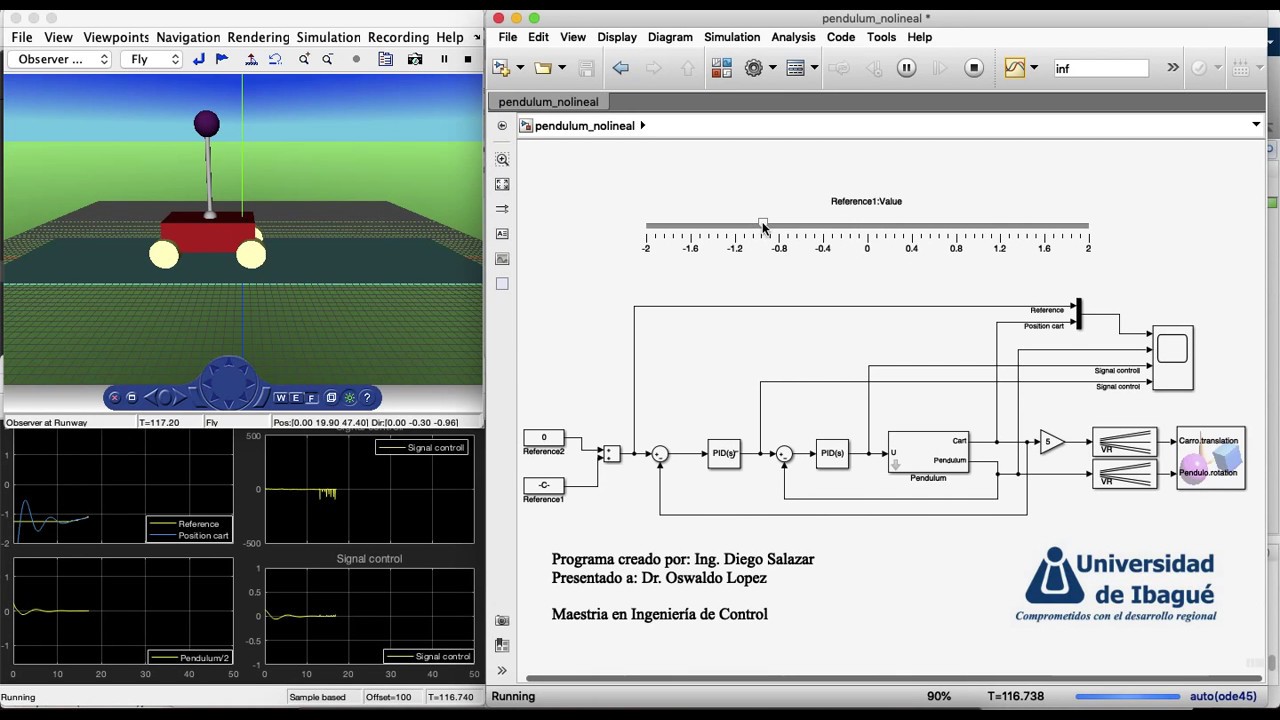
Task: Open Rendering menu in viewer
Action: click(258, 37)
